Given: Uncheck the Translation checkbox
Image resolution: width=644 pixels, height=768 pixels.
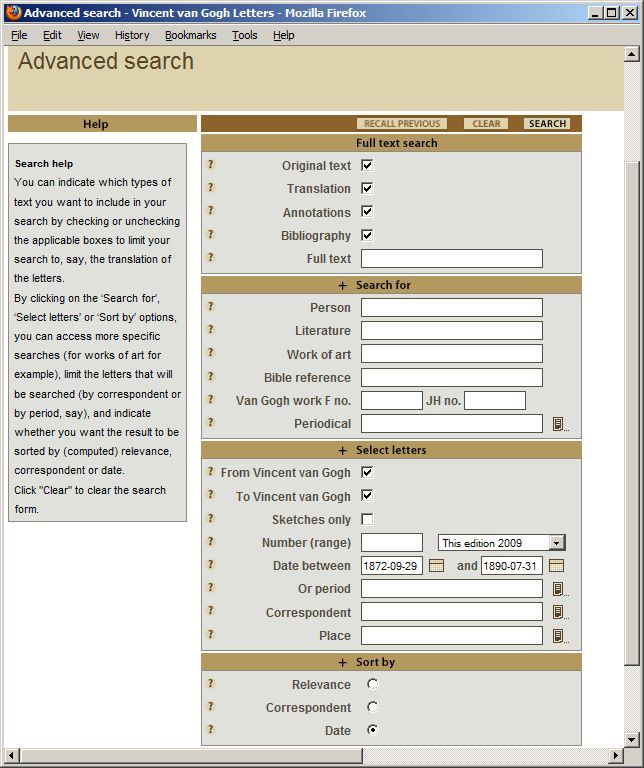Looking at the screenshot, I should 367,188.
